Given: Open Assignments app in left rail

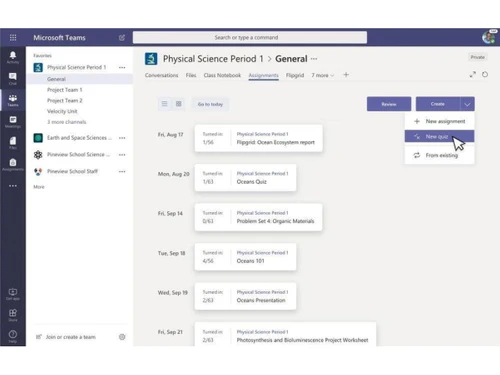Looking at the screenshot, I should click(x=13, y=164).
